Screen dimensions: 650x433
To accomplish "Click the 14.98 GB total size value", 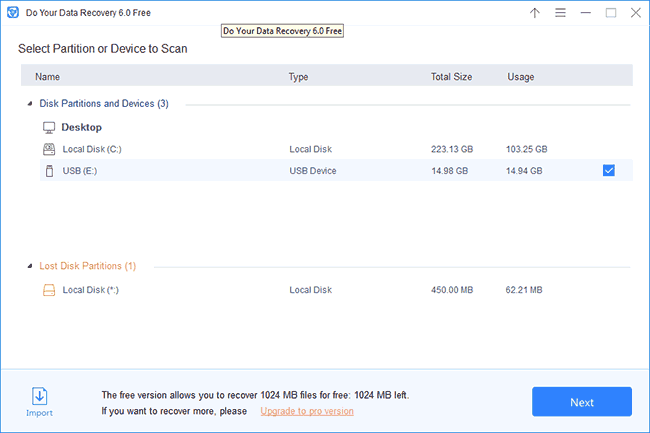I will 449,171.
